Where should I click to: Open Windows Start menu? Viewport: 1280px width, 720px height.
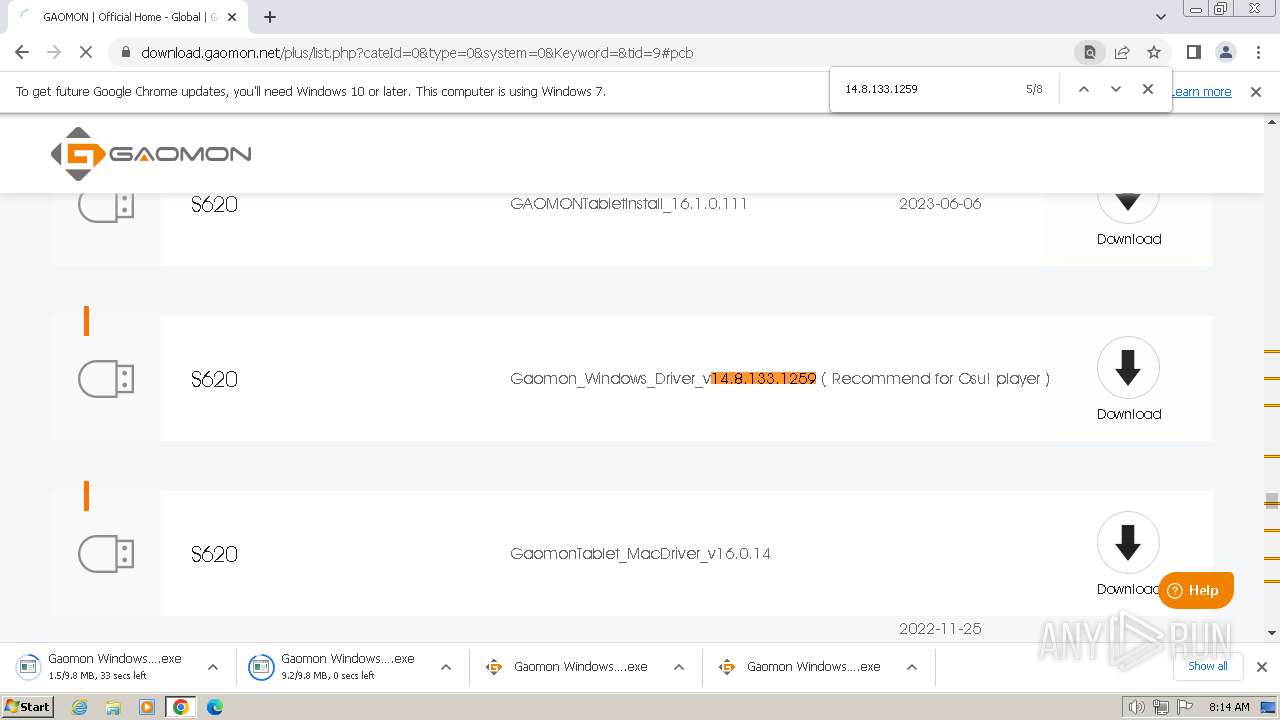(x=28, y=707)
